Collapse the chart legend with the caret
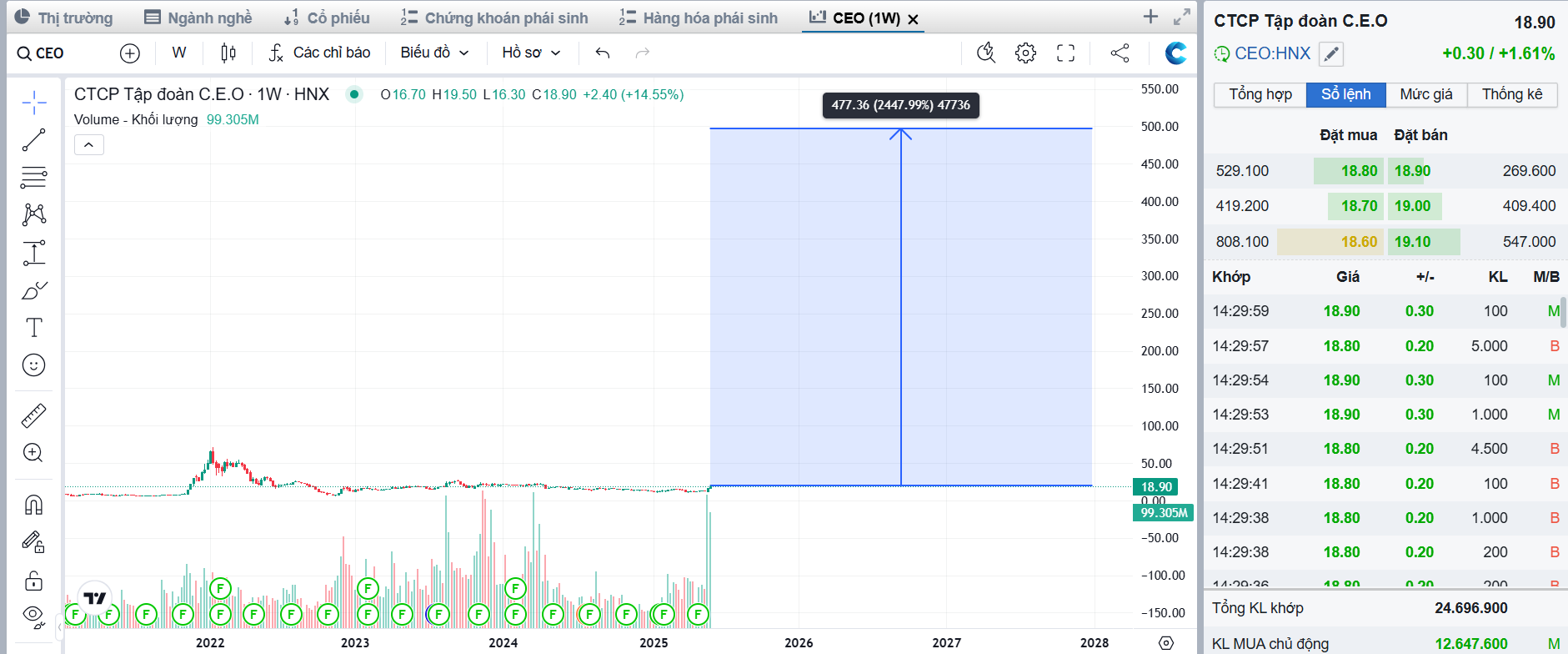The height and width of the screenshot is (654, 1568). click(x=89, y=145)
